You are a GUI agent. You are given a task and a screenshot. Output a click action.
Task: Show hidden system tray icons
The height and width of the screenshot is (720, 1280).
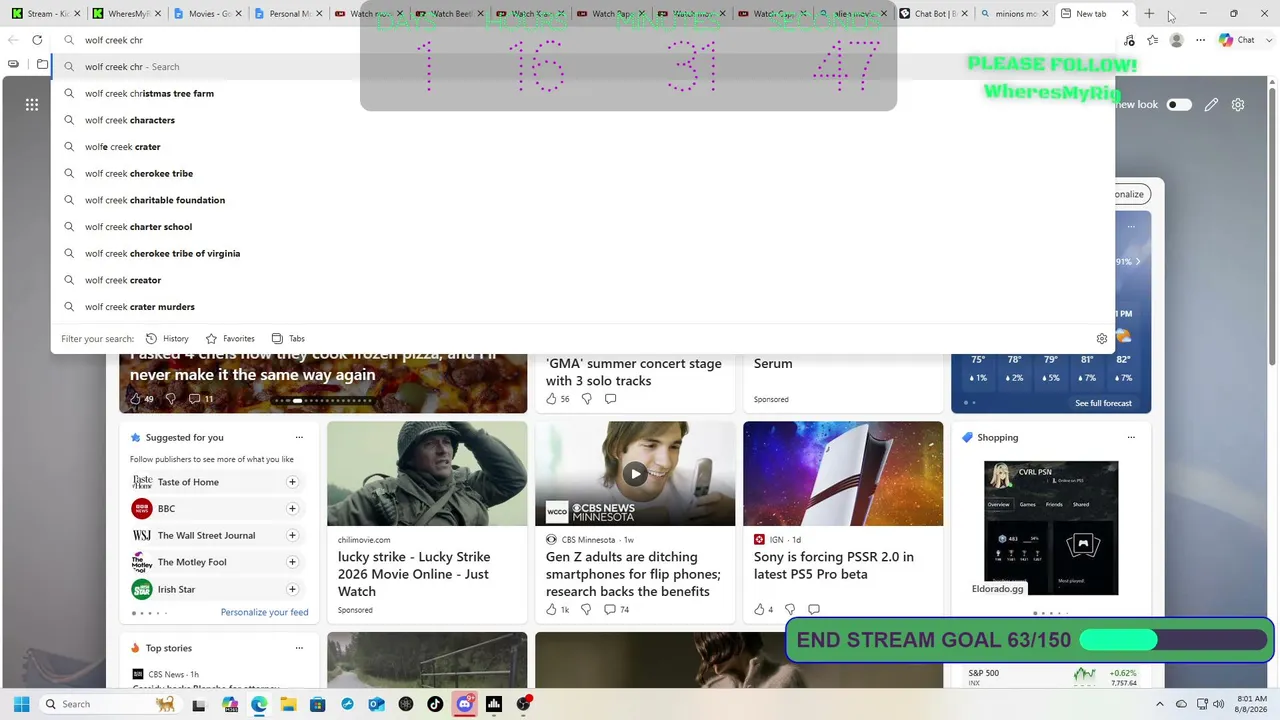click(x=1160, y=704)
